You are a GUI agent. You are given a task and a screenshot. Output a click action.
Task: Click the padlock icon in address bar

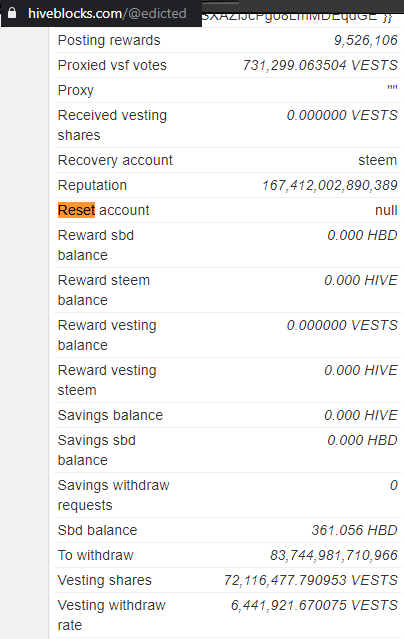tap(12, 13)
